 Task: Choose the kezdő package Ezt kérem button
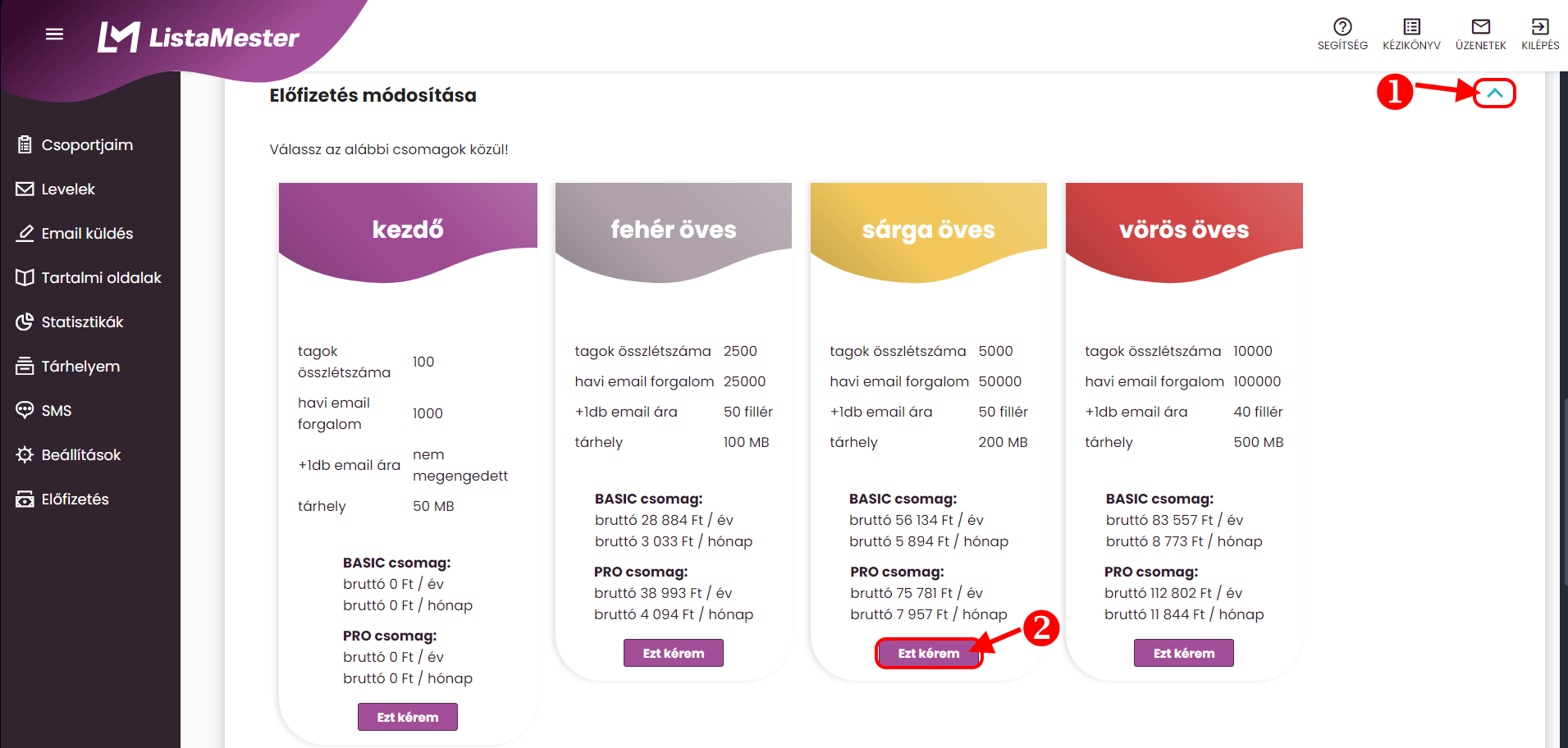point(408,717)
